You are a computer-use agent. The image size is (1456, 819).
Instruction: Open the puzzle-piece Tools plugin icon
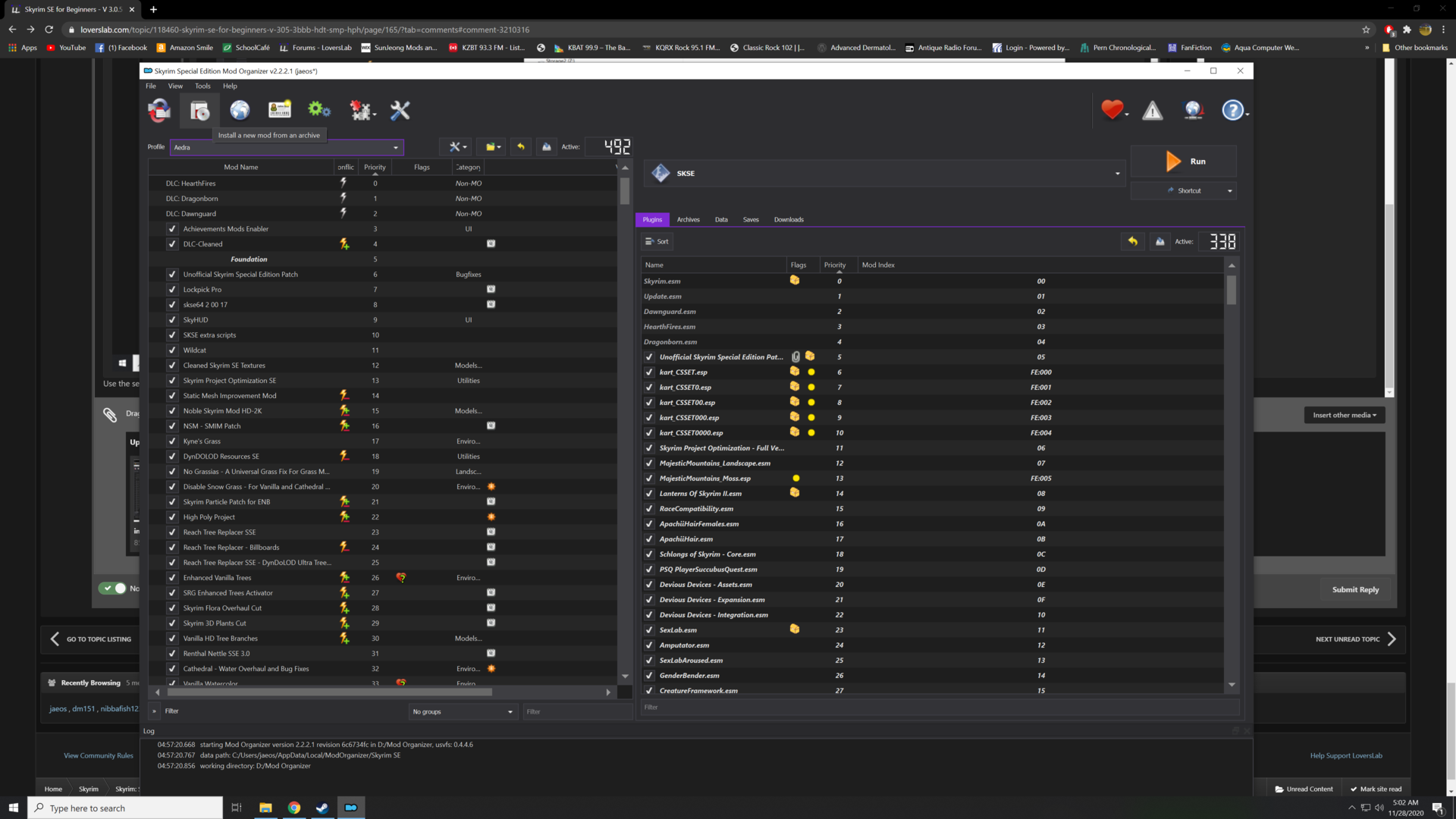coord(361,111)
